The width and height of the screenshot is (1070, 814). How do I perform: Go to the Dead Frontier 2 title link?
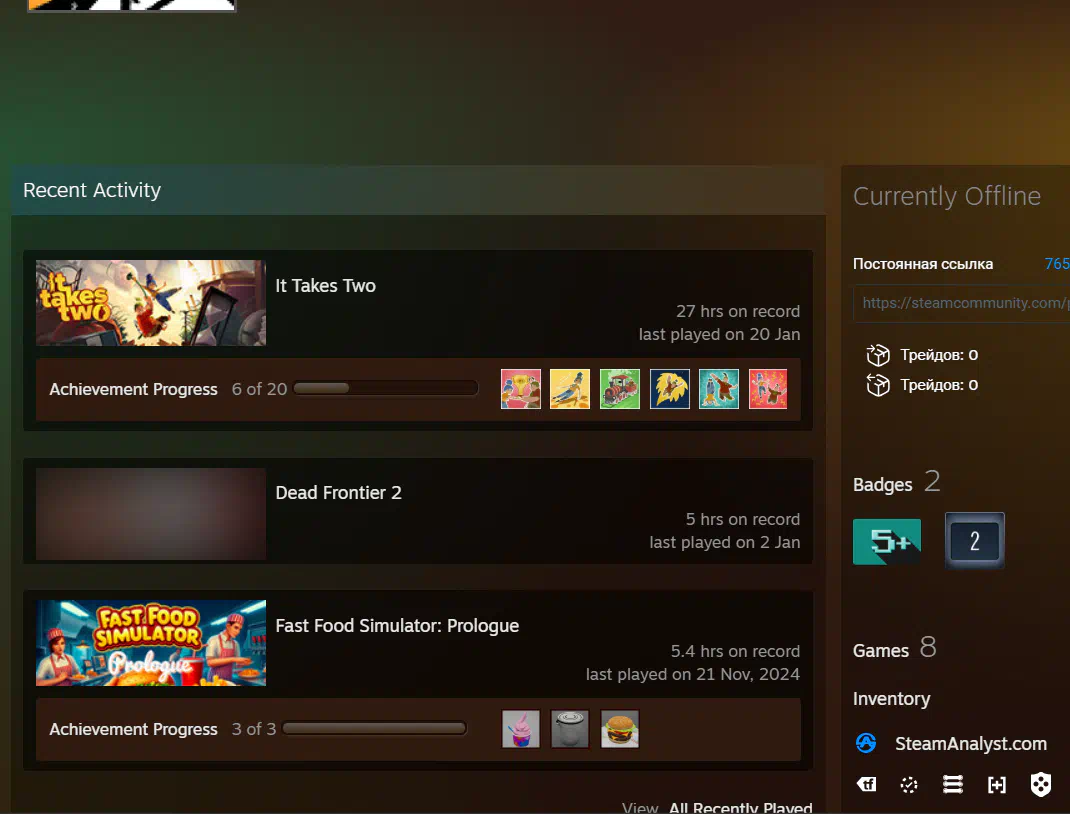[x=338, y=493]
